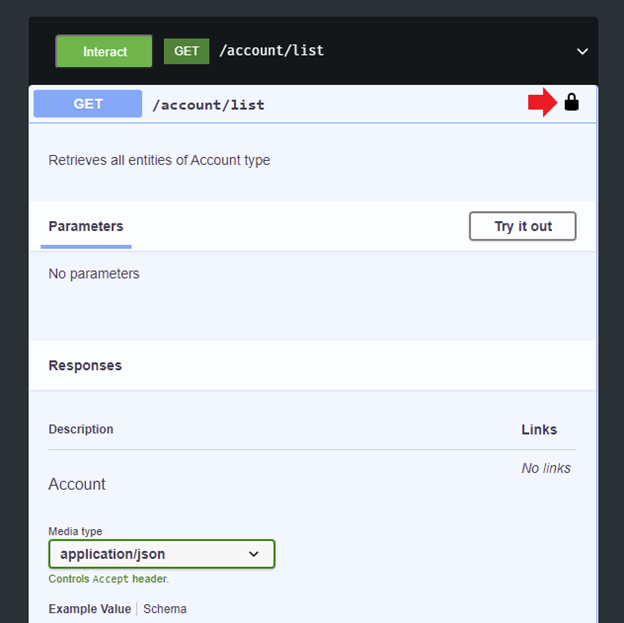Click the black padlock authorization icon

click(571, 102)
